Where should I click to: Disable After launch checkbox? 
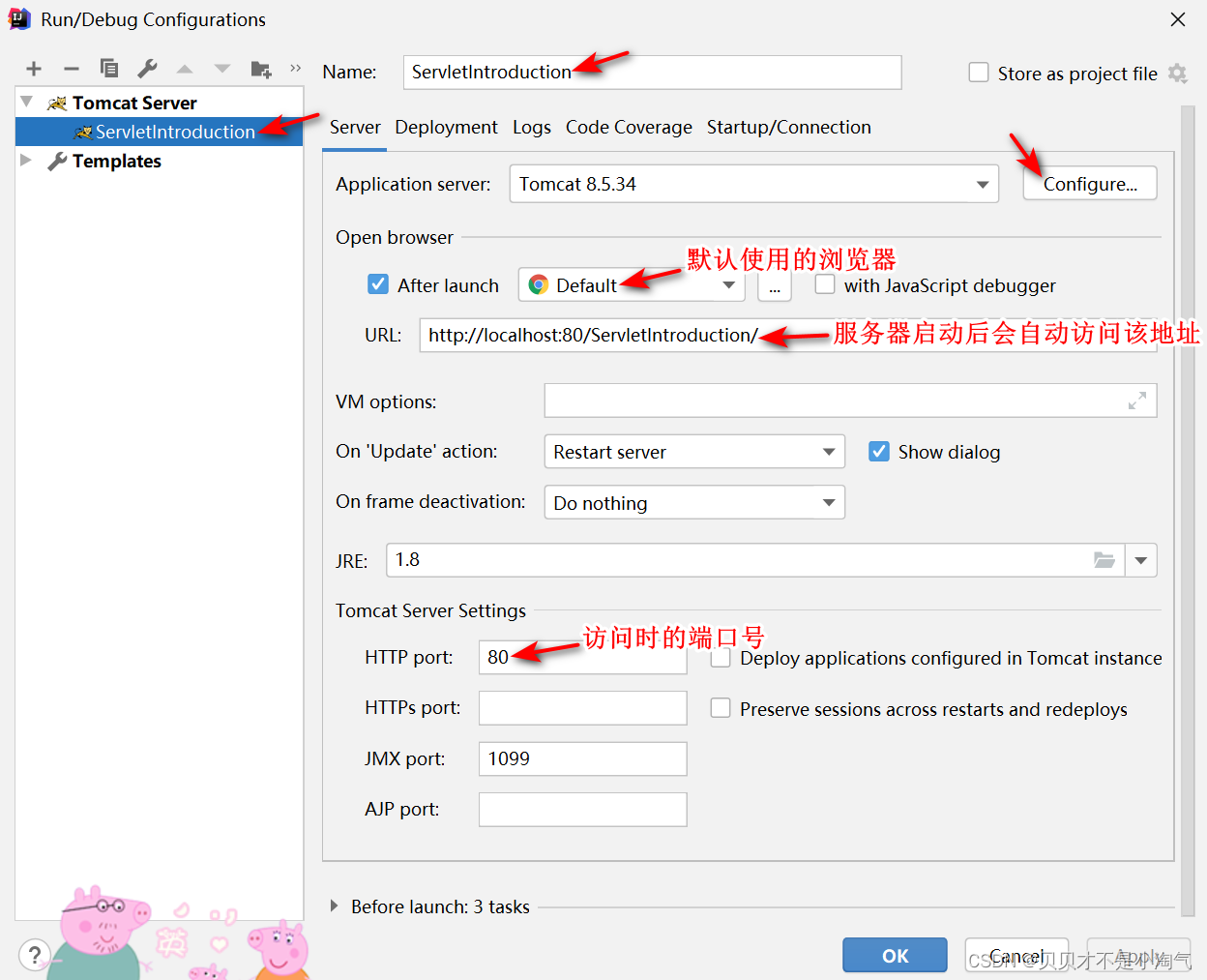(x=378, y=284)
